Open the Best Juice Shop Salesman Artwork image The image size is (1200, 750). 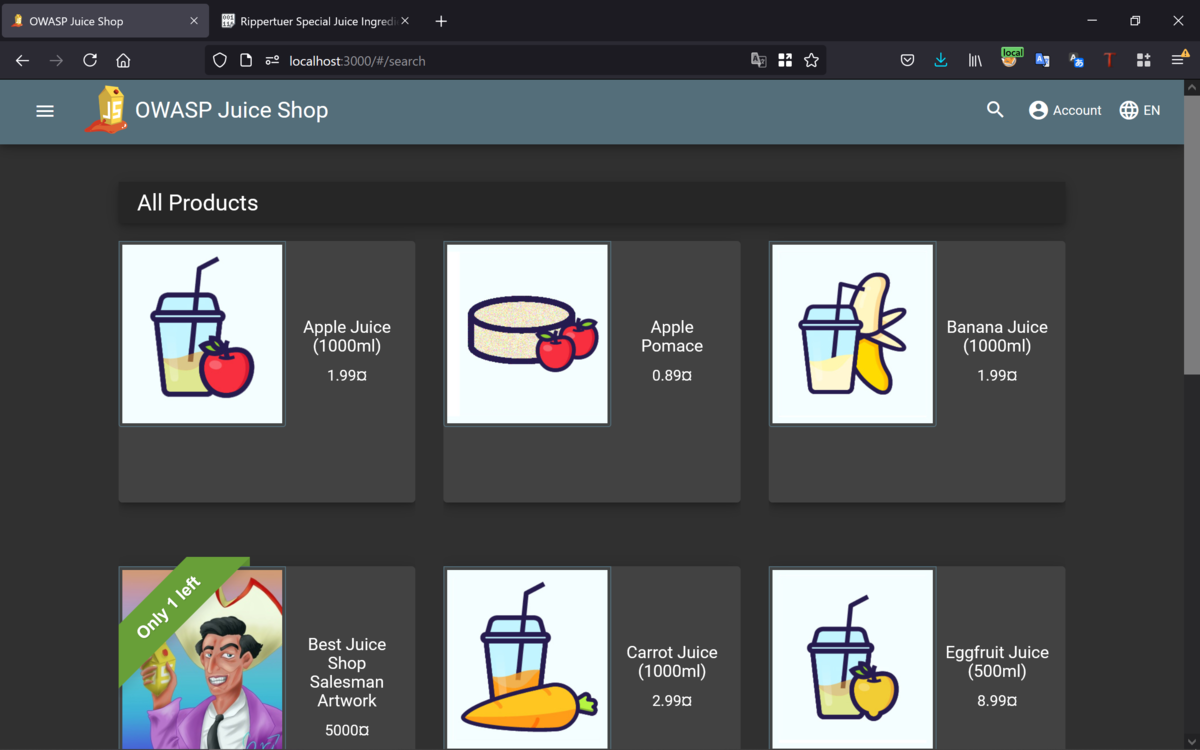click(x=202, y=659)
